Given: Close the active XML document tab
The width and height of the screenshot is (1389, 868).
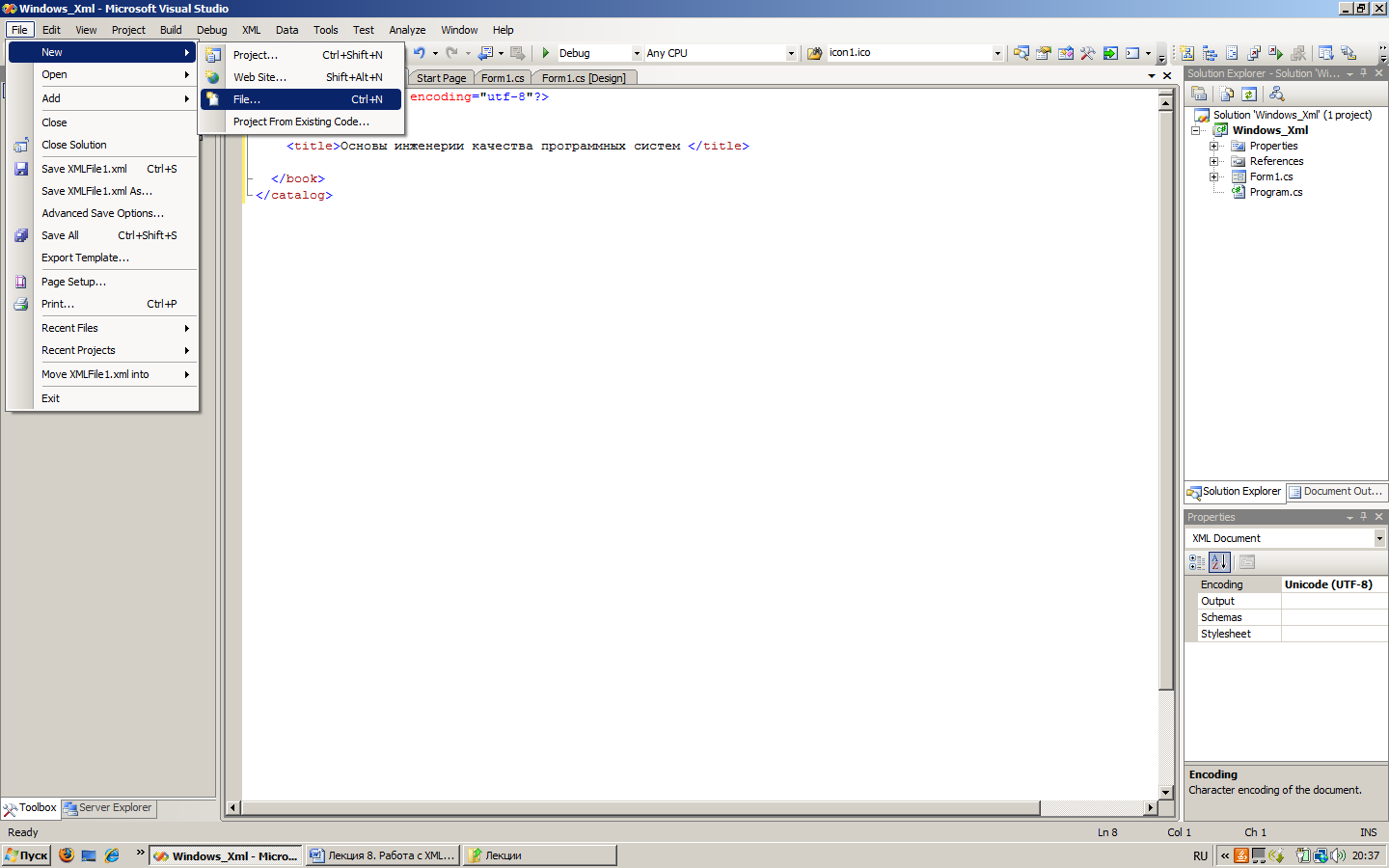Looking at the screenshot, I should (x=1167, y=75).
